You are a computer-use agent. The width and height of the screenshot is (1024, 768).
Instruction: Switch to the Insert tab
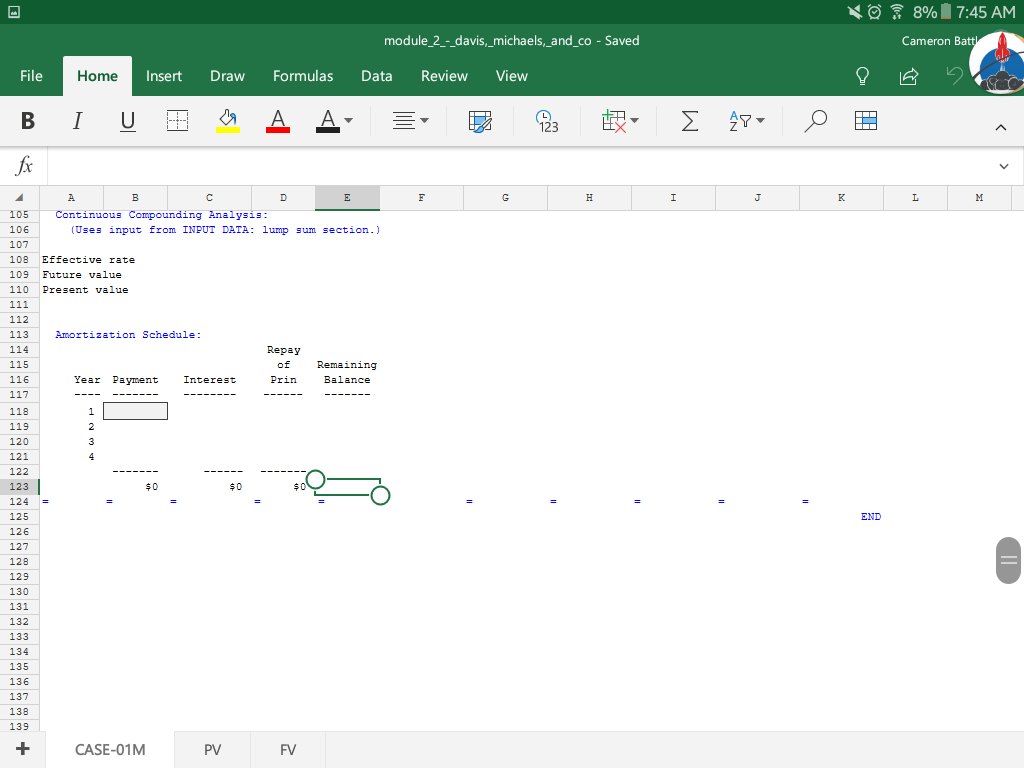coord(163,76)
